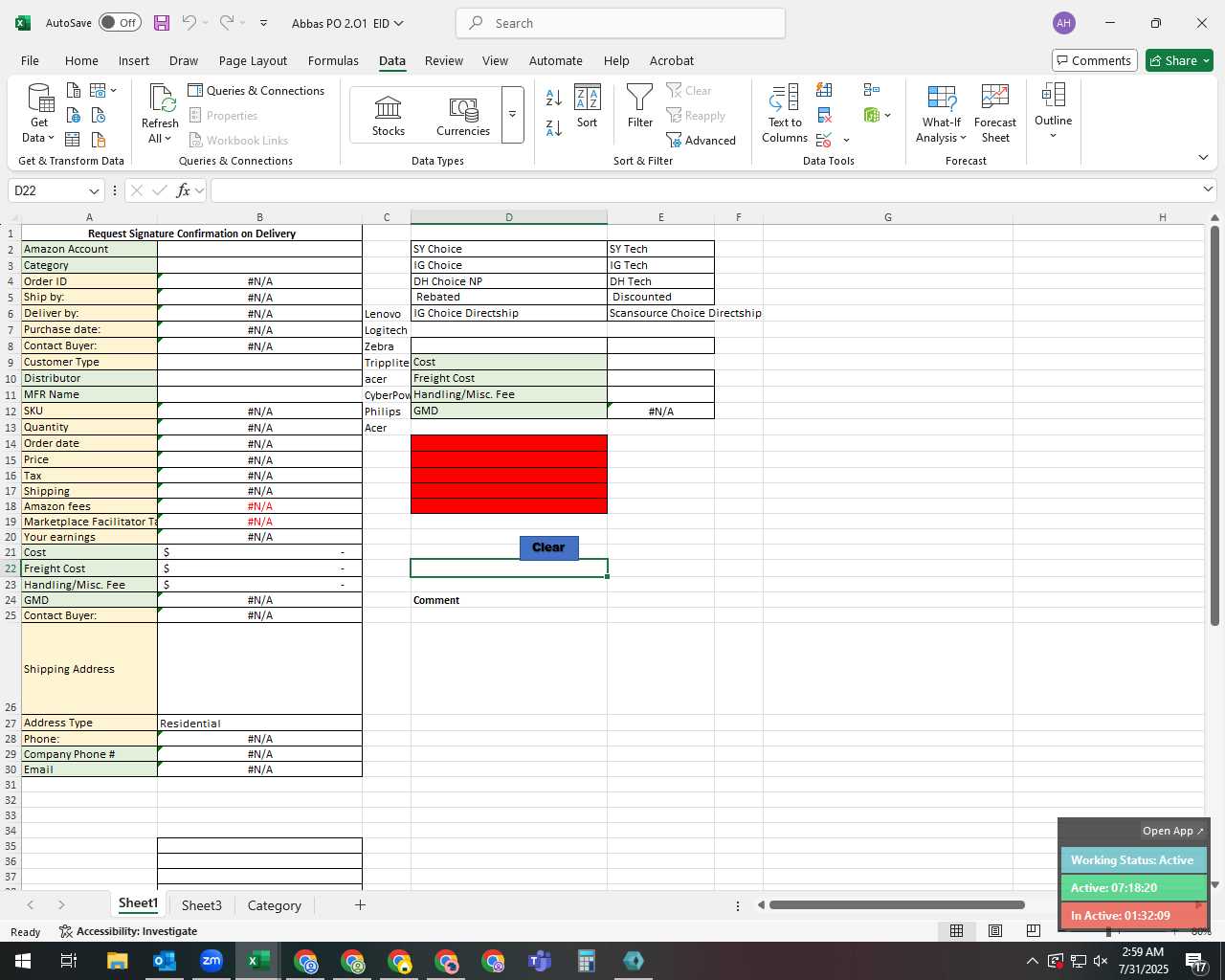Open Zoom from taskbar
The height and width of the screenshot is (980, 1225).
coord(212,961)
